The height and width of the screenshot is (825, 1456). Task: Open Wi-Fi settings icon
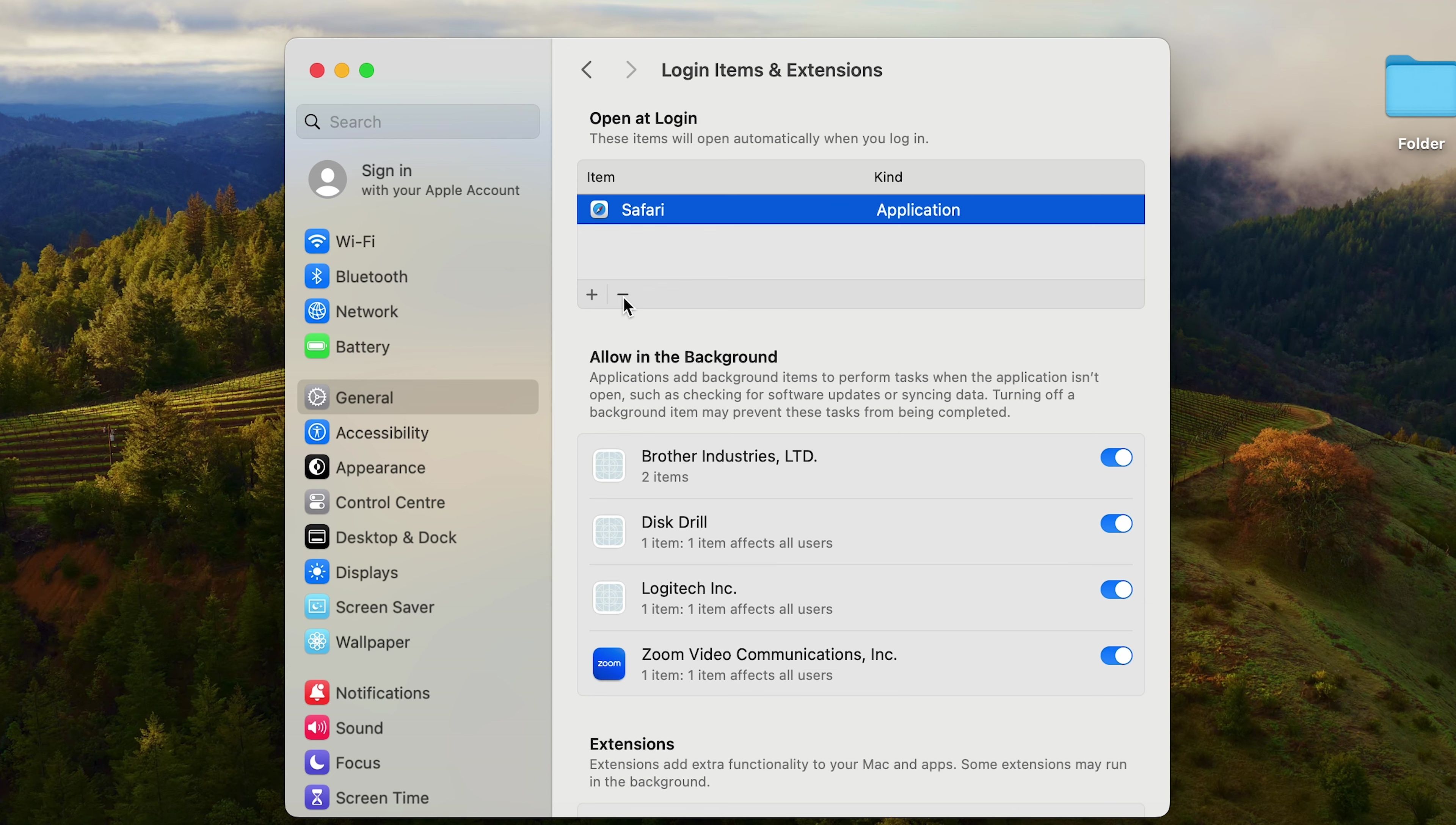coord(317,242)
